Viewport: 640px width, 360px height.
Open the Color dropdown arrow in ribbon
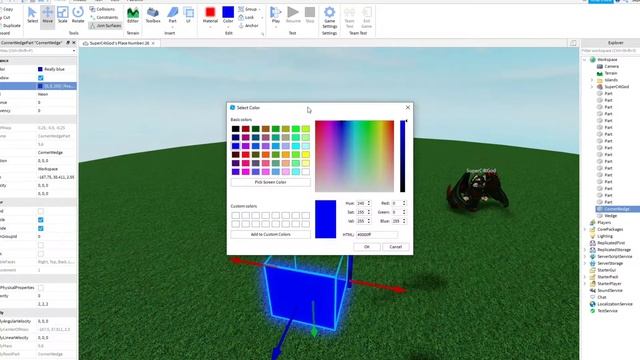tap(228, 27)
